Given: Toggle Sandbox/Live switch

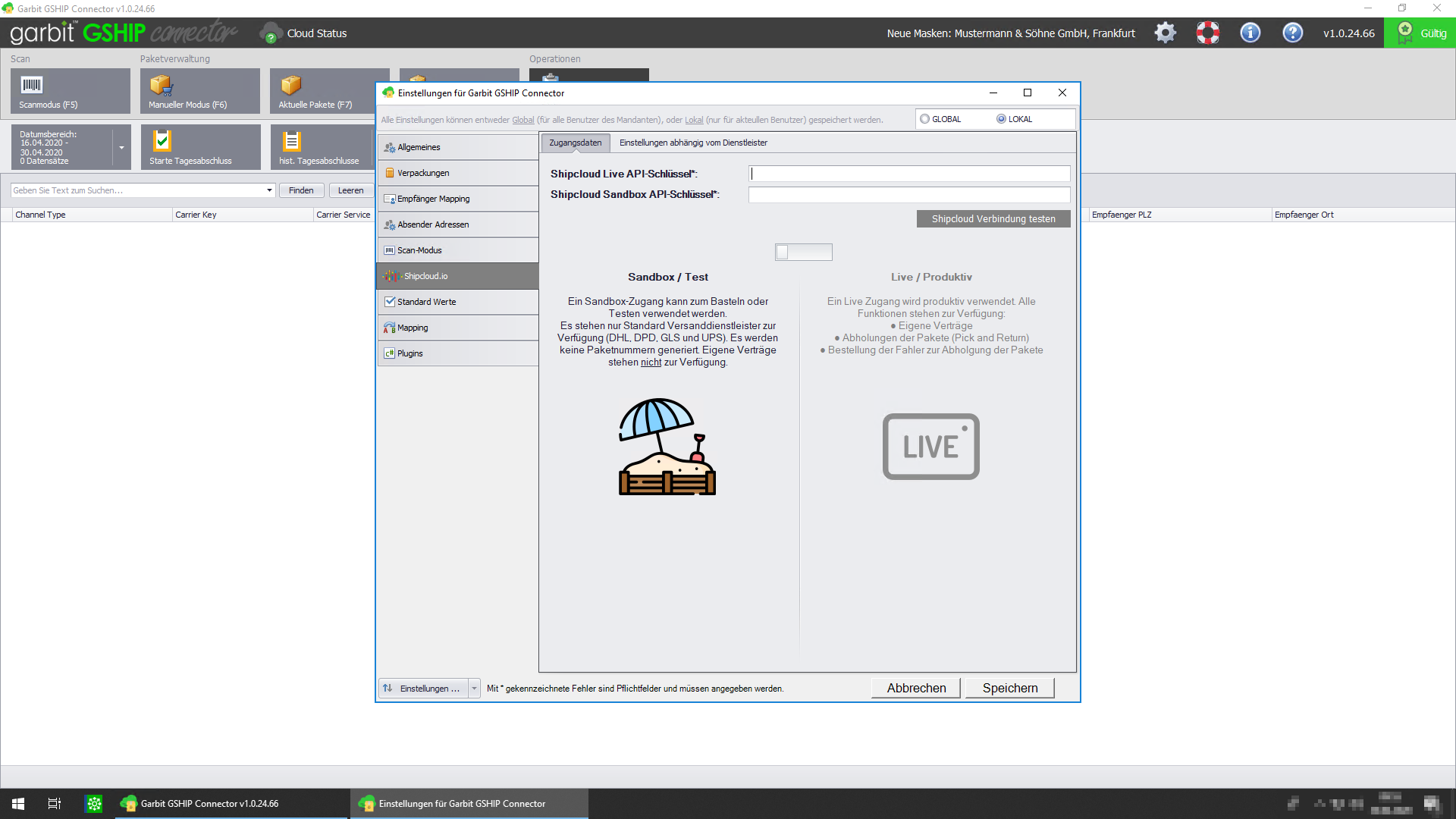Looking at the screenshot, I should (803, 252).
